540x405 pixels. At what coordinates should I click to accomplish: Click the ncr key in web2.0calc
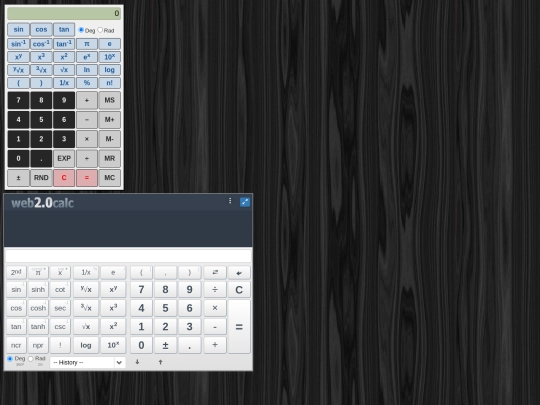[16, 345]
